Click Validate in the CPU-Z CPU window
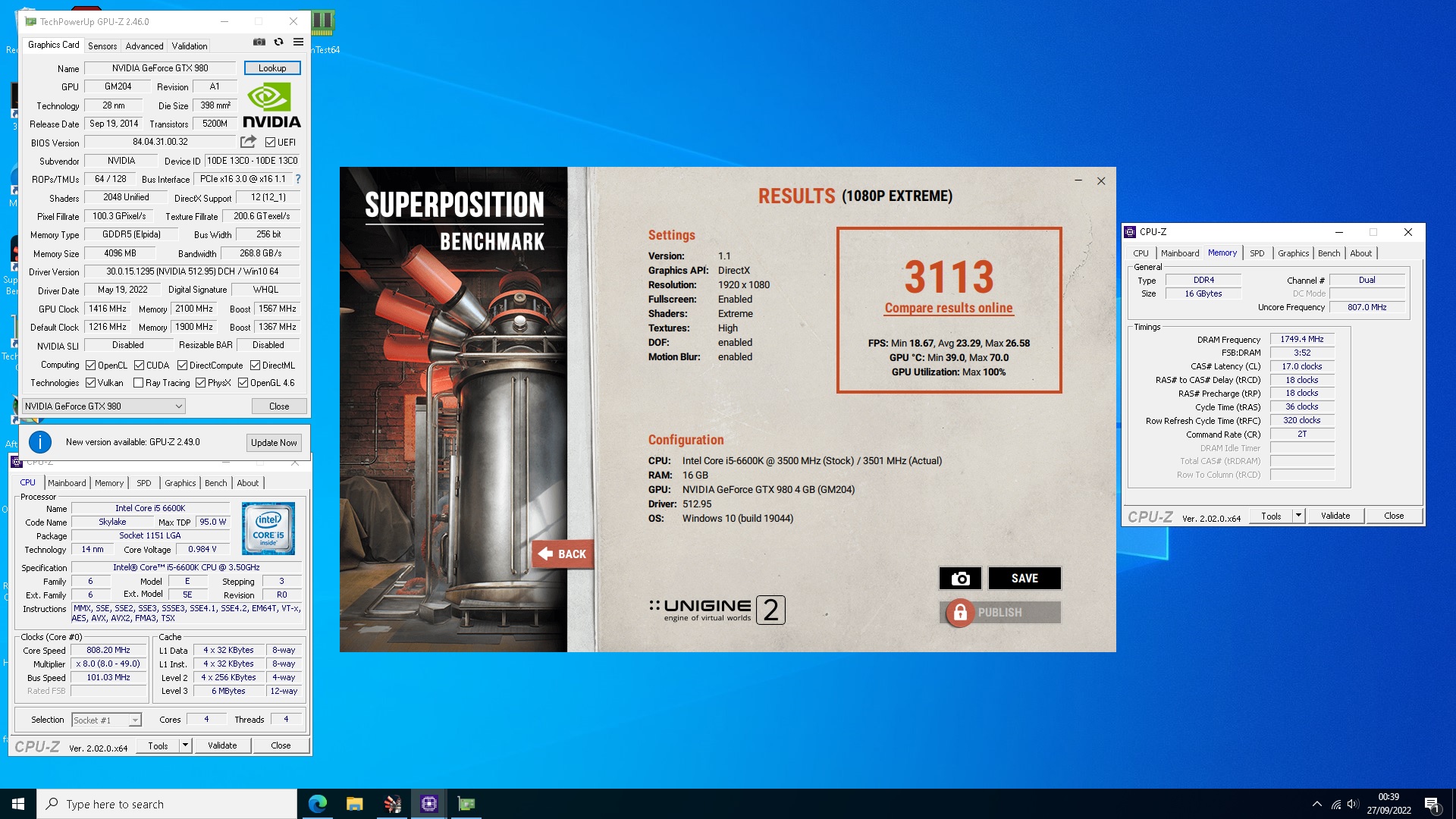This screenshot has height=819, width=1456. click(222, 745)
